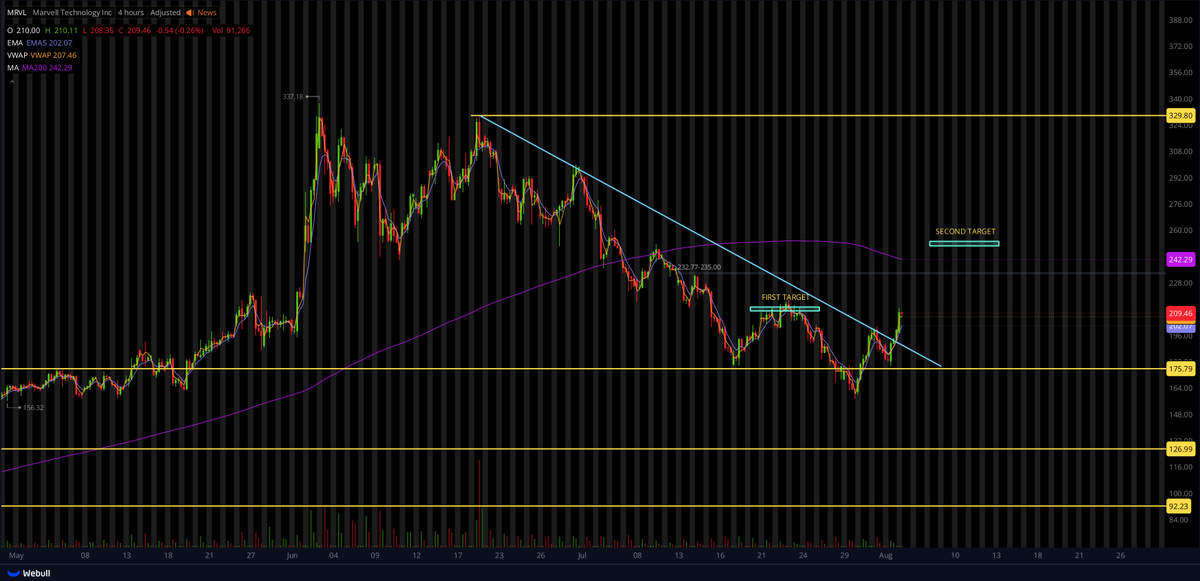Click the May date label on axis

pyautogui.click(x=15, y=553)
